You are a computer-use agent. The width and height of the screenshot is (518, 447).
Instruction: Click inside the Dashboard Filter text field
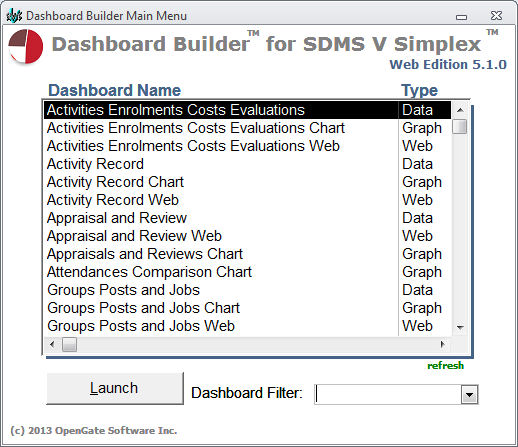point(388,395)
